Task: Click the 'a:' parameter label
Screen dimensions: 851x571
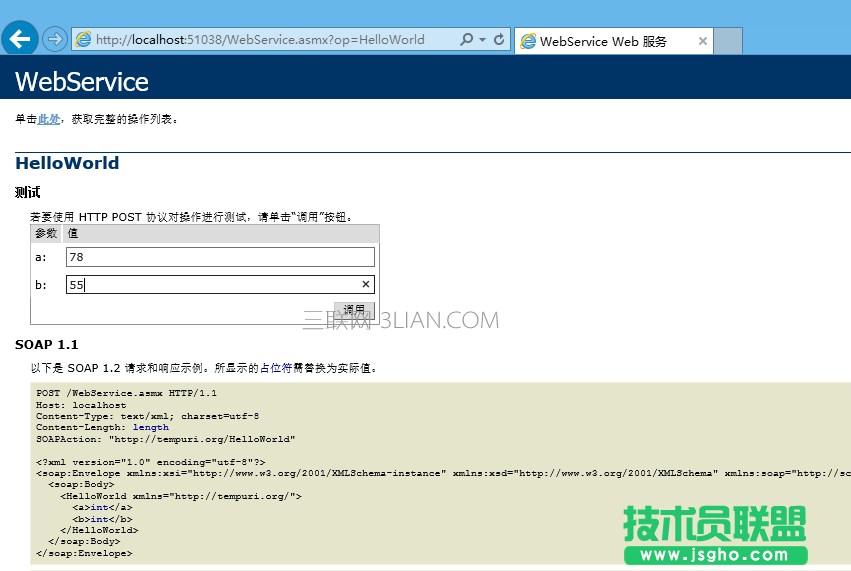Action: (41, 257)
